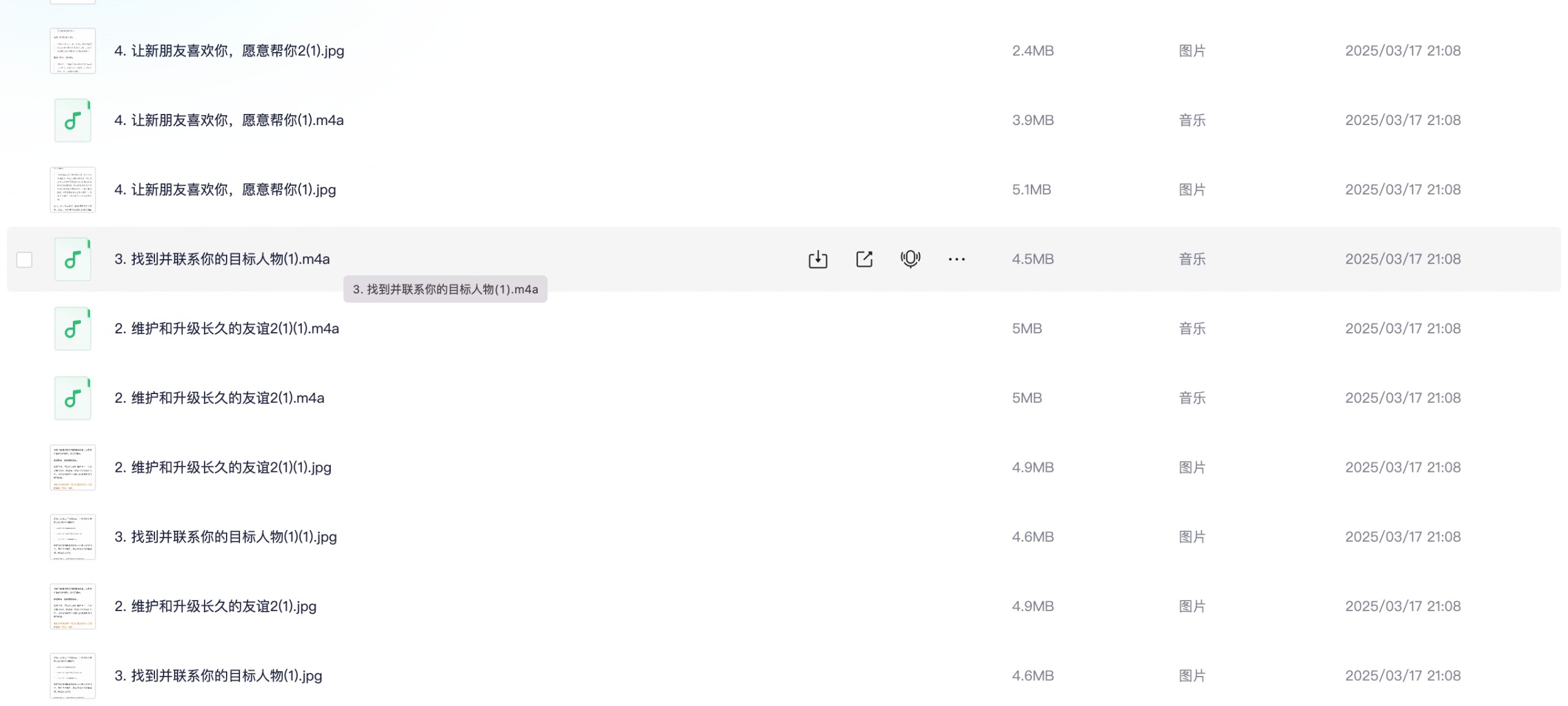Select file name 4. 让新朋友喜欢你，愿意帮你2(1).jpg
1568x706 pixels.
229,51
